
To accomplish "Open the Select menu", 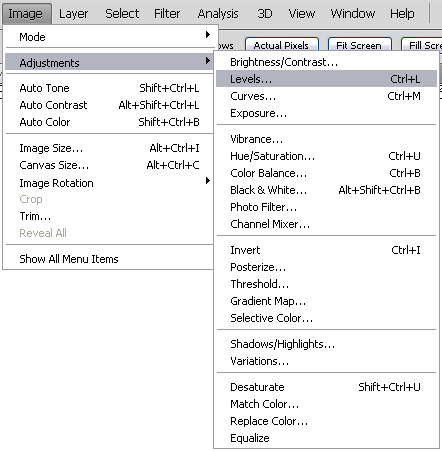I will click(x=122, y=14).
